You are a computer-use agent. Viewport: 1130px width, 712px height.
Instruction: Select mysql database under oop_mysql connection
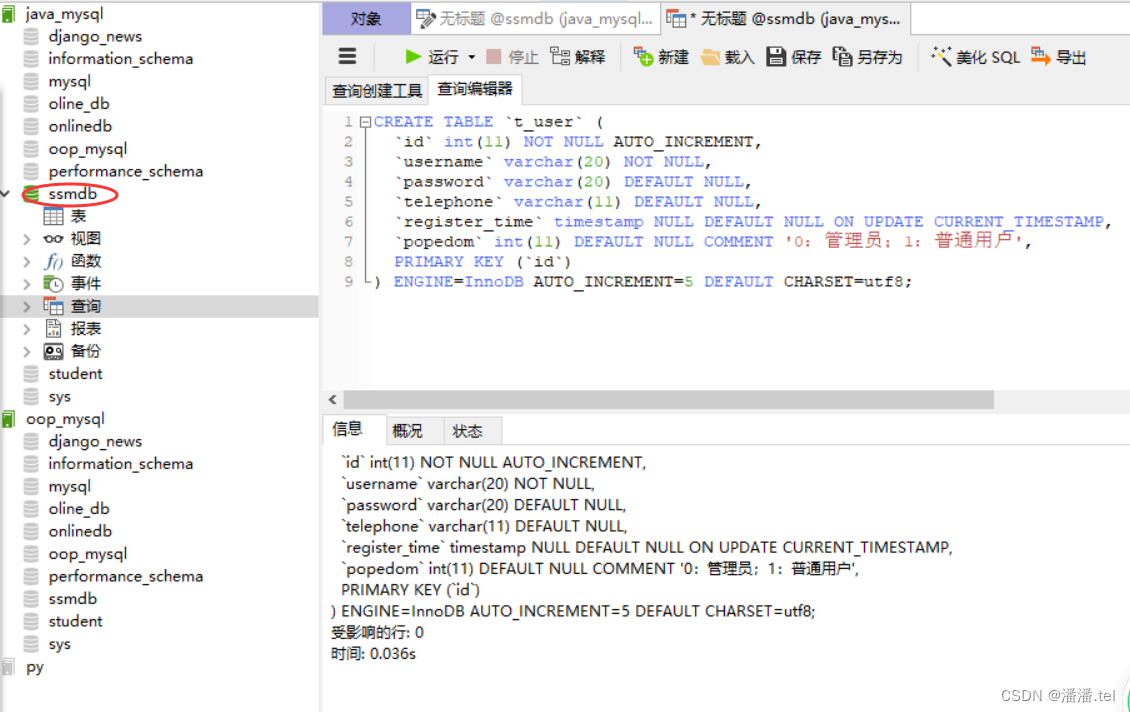[69, 486]
